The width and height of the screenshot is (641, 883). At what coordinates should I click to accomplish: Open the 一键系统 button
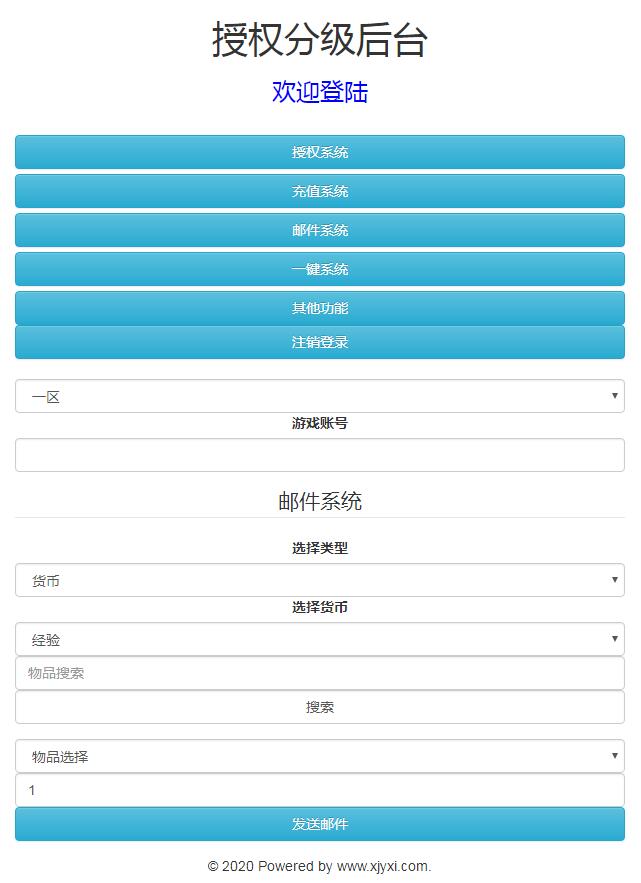click(320, 269)
